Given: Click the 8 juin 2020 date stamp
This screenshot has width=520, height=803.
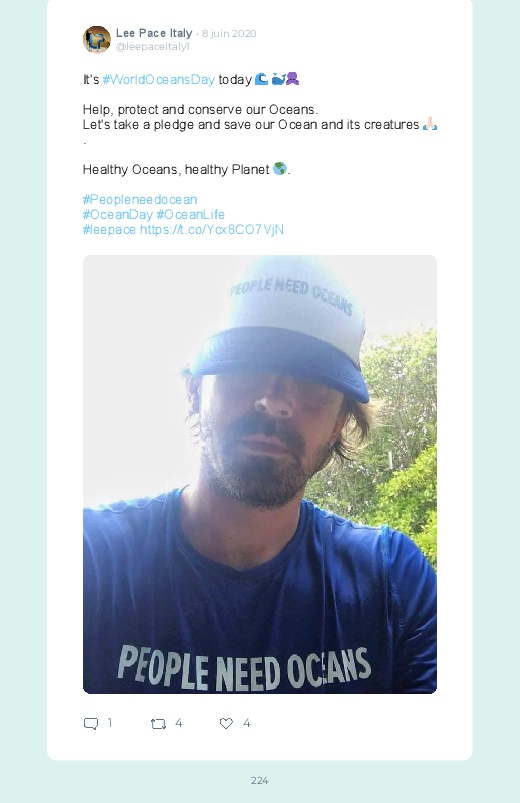Looking at the screenshot, I should click(x=229, y=33).
